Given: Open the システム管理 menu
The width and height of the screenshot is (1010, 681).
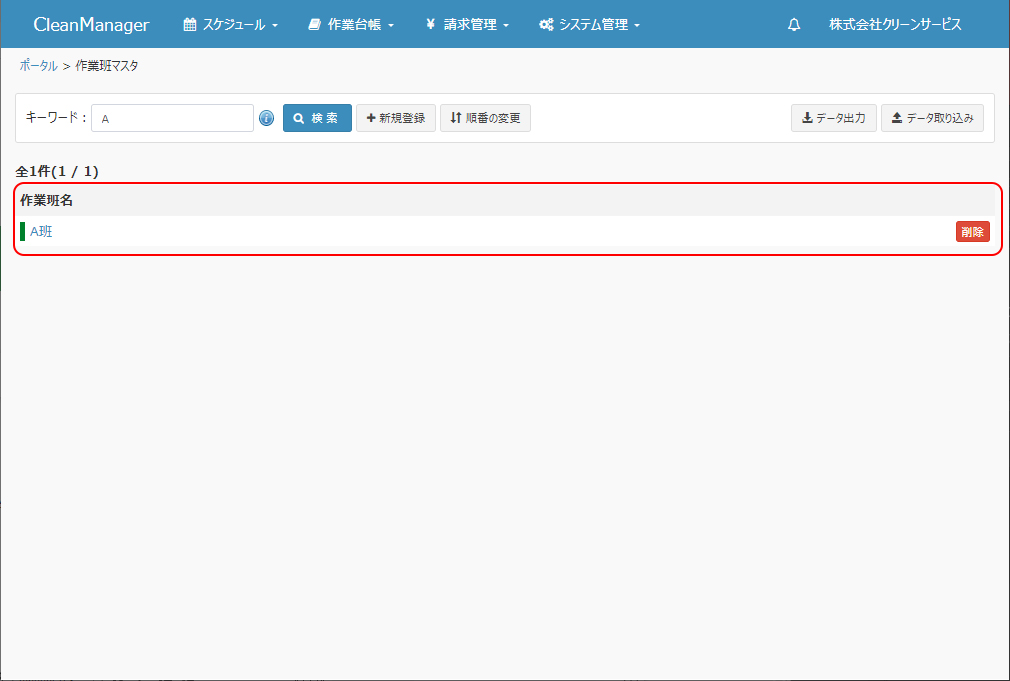Looking at the screenshot, I should pyautogui.click(x=589, y=24).
